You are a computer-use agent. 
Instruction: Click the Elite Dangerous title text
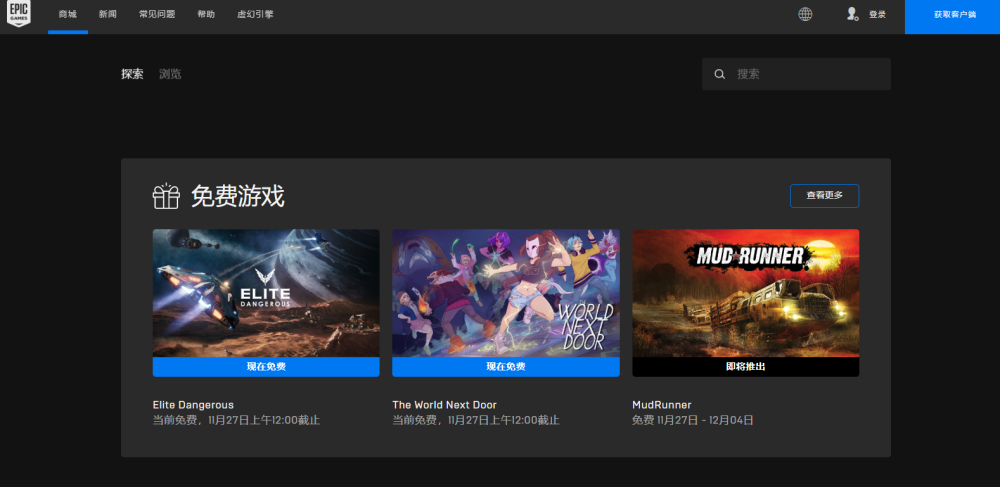(193, 405)
